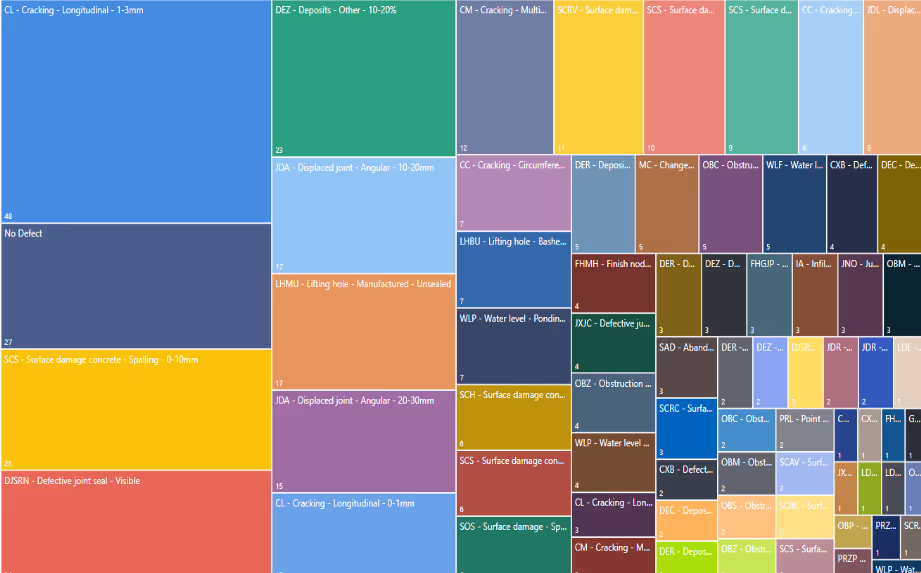921x573 pixels.
Task: Click the SCAV Surface tile
Action: click(805, 473)
